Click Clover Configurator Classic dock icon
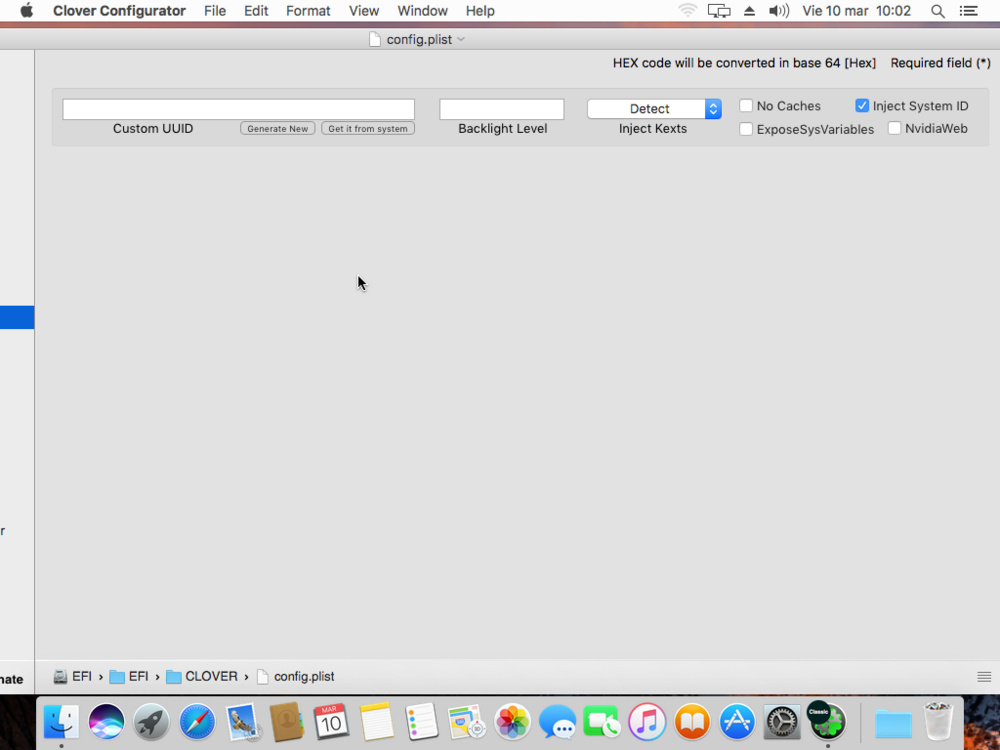The width and height of the screenshot is (1000, 750). point(827,721)
